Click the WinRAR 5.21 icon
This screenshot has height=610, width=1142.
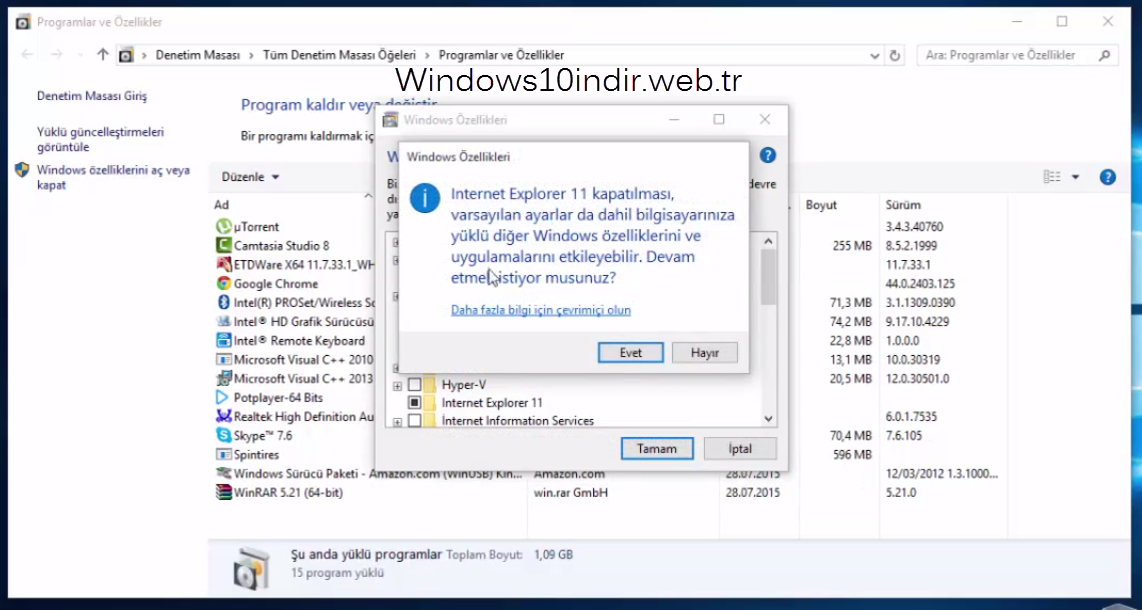point(224,492)
